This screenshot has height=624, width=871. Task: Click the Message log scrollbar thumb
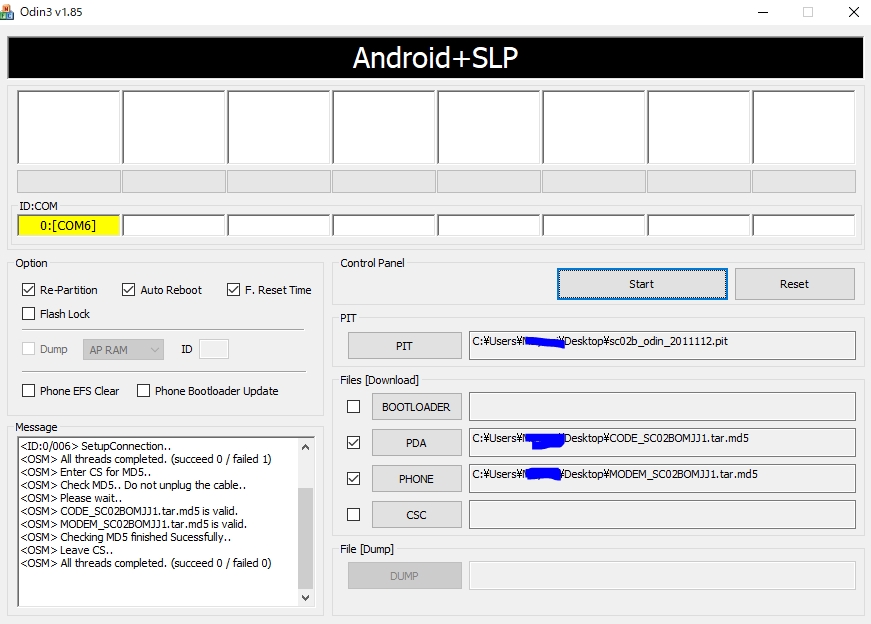[306, 538]
